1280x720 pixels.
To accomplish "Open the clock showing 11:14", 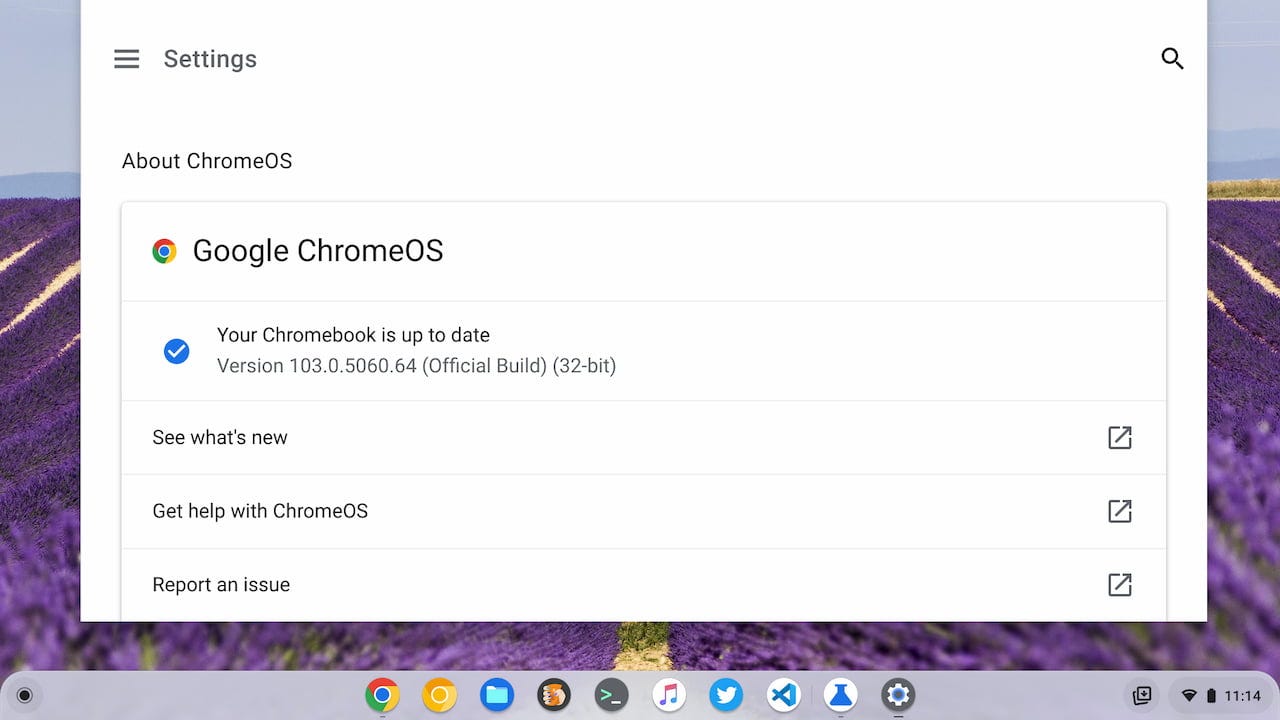I will (x=1242, y=696).
